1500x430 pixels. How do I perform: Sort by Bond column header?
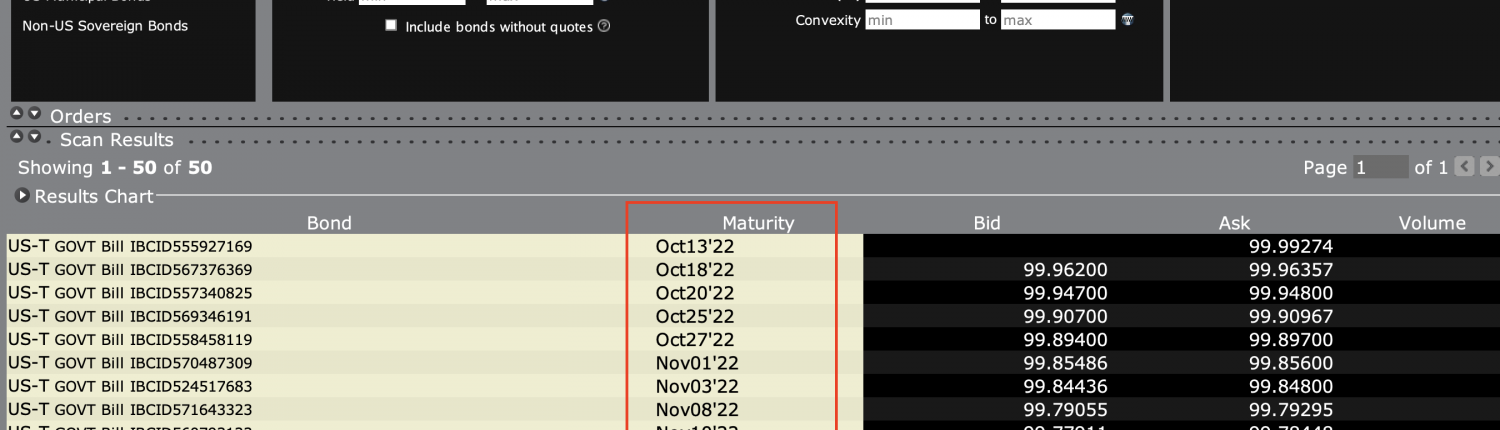(x=329, y=223)
